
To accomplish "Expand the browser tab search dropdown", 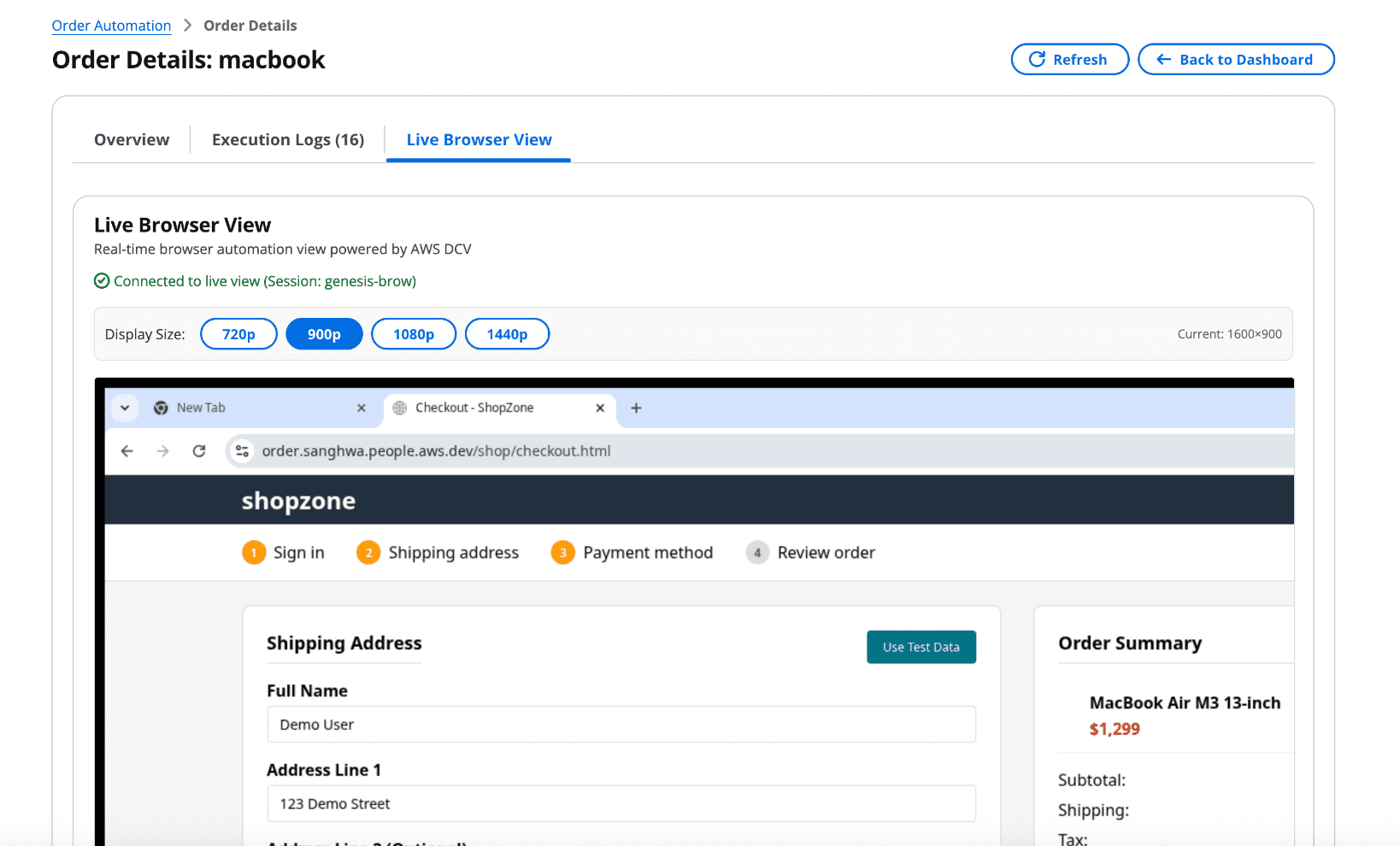I will pos(125,408).
